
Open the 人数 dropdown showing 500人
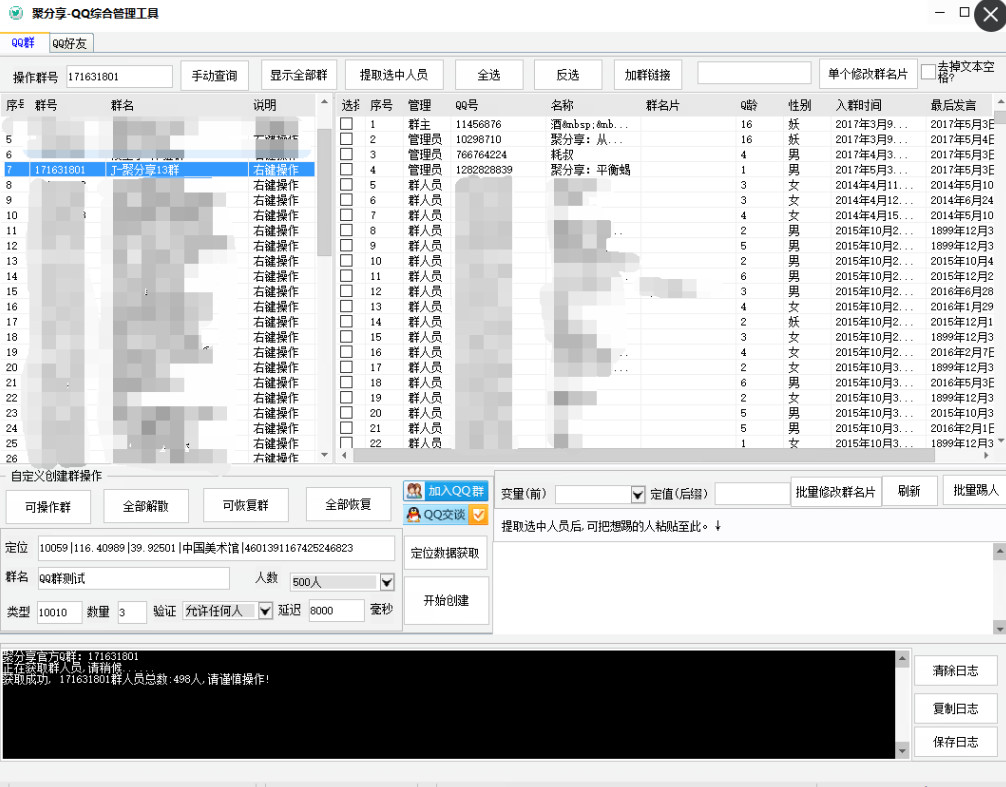(342, 582)
